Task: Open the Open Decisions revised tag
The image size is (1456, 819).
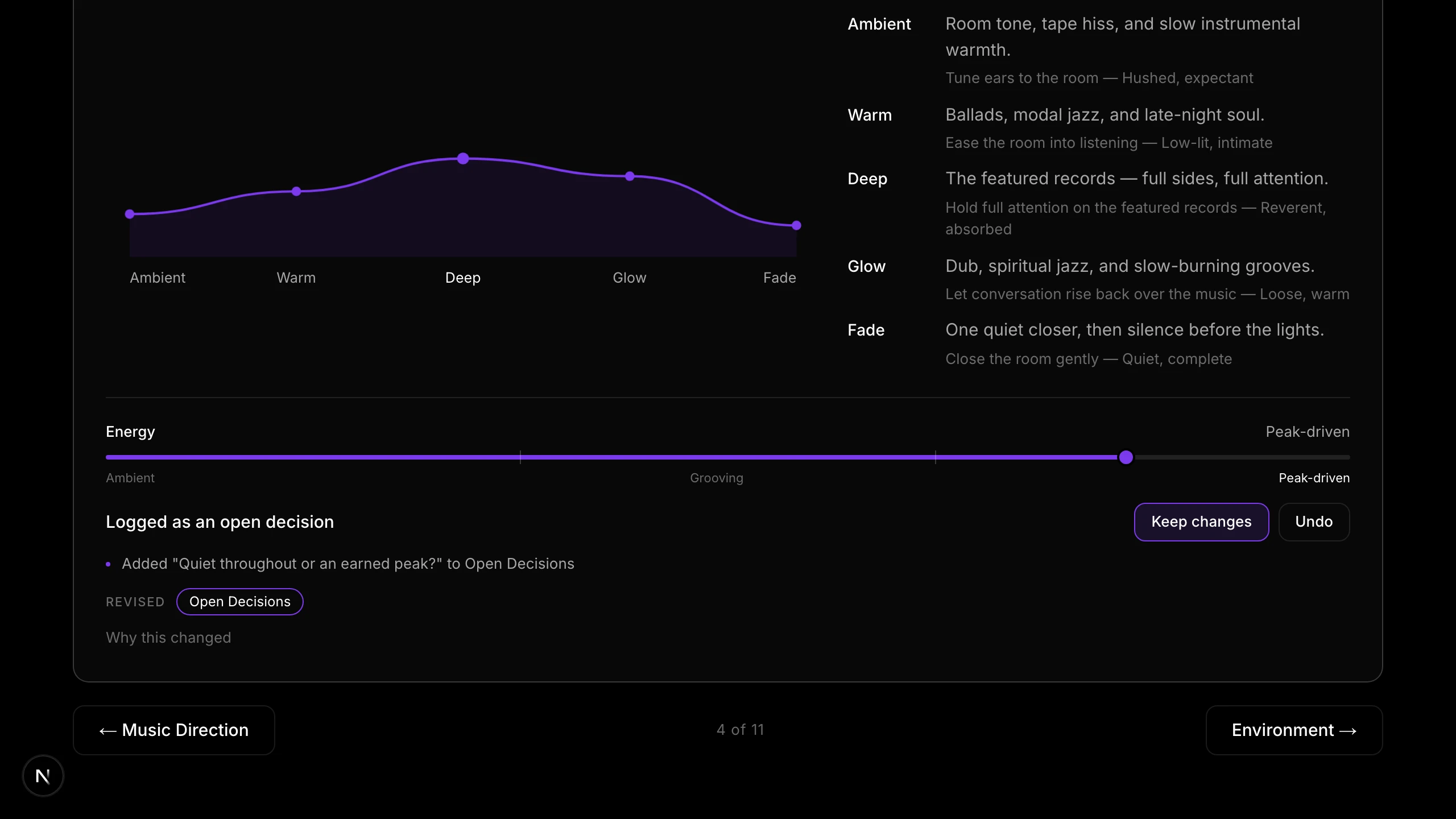Action: tap(239, 601)
